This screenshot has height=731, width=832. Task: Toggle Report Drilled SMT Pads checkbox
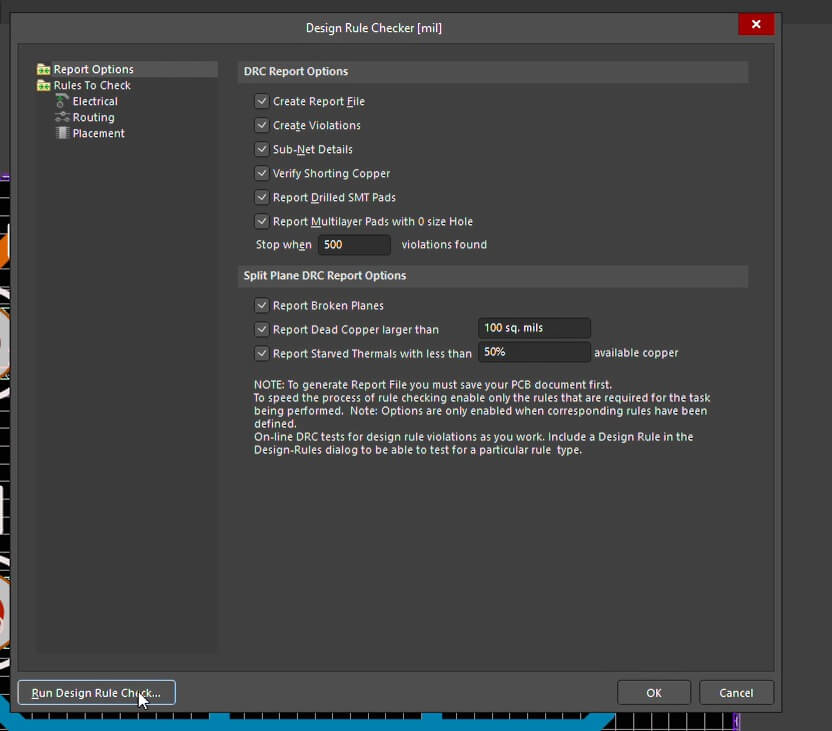click(x=262, y=197)
